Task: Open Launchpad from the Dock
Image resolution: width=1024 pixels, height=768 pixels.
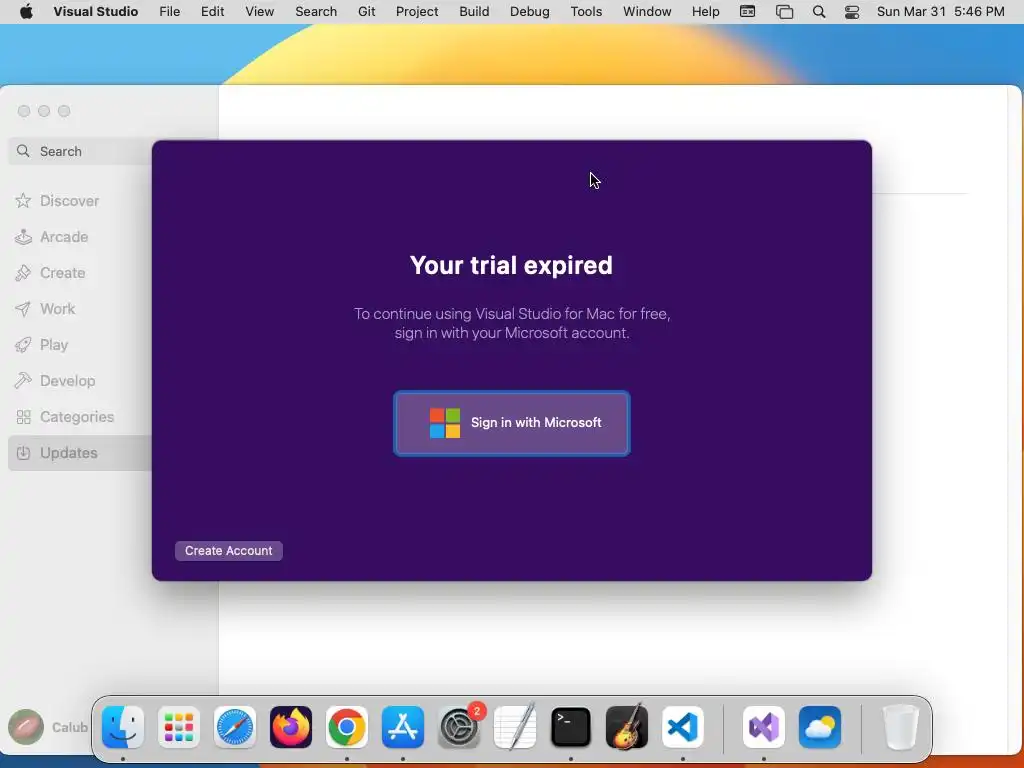Action: pos(179,727)
